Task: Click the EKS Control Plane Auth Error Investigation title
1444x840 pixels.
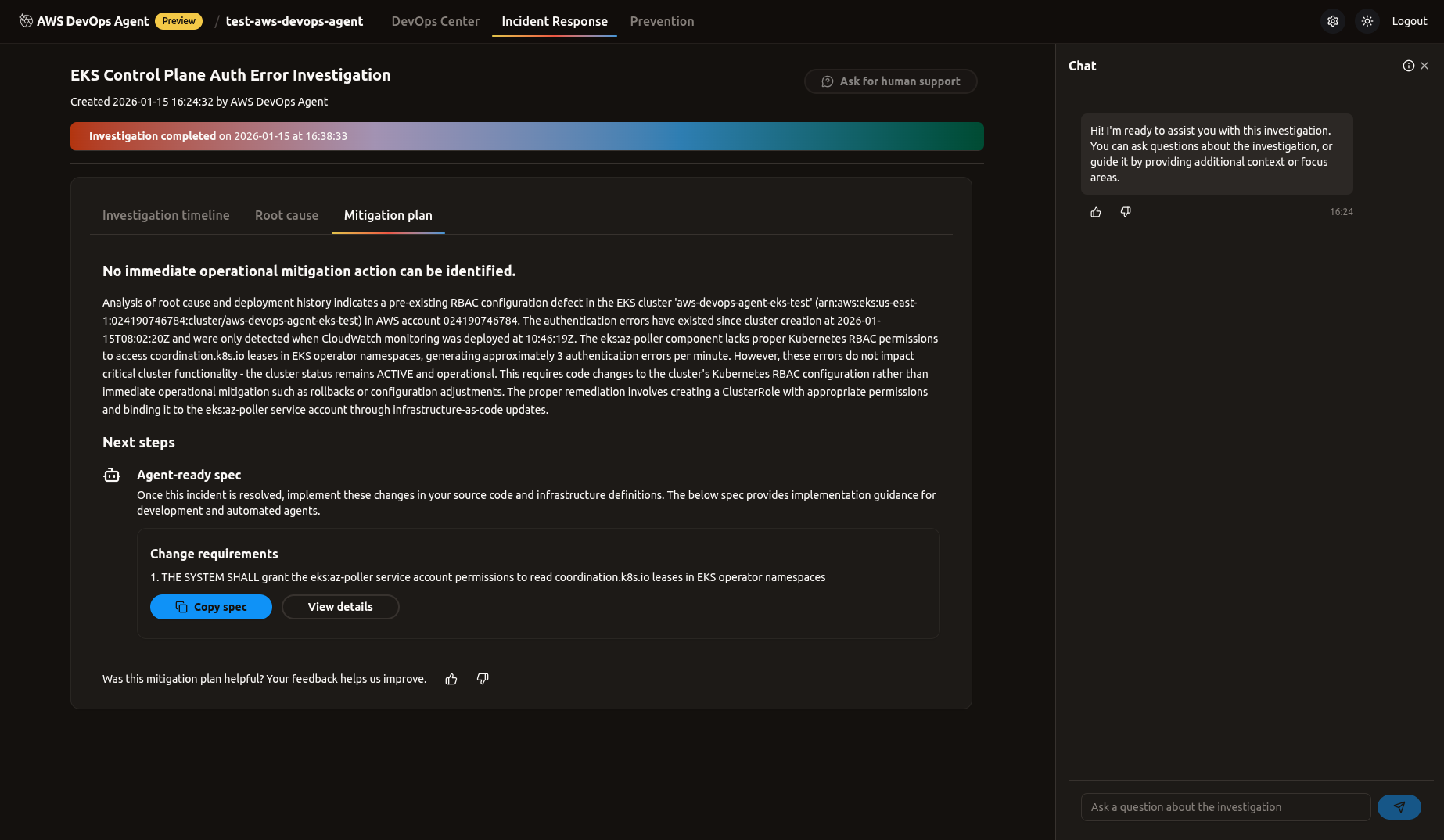Action: (231, 75)
